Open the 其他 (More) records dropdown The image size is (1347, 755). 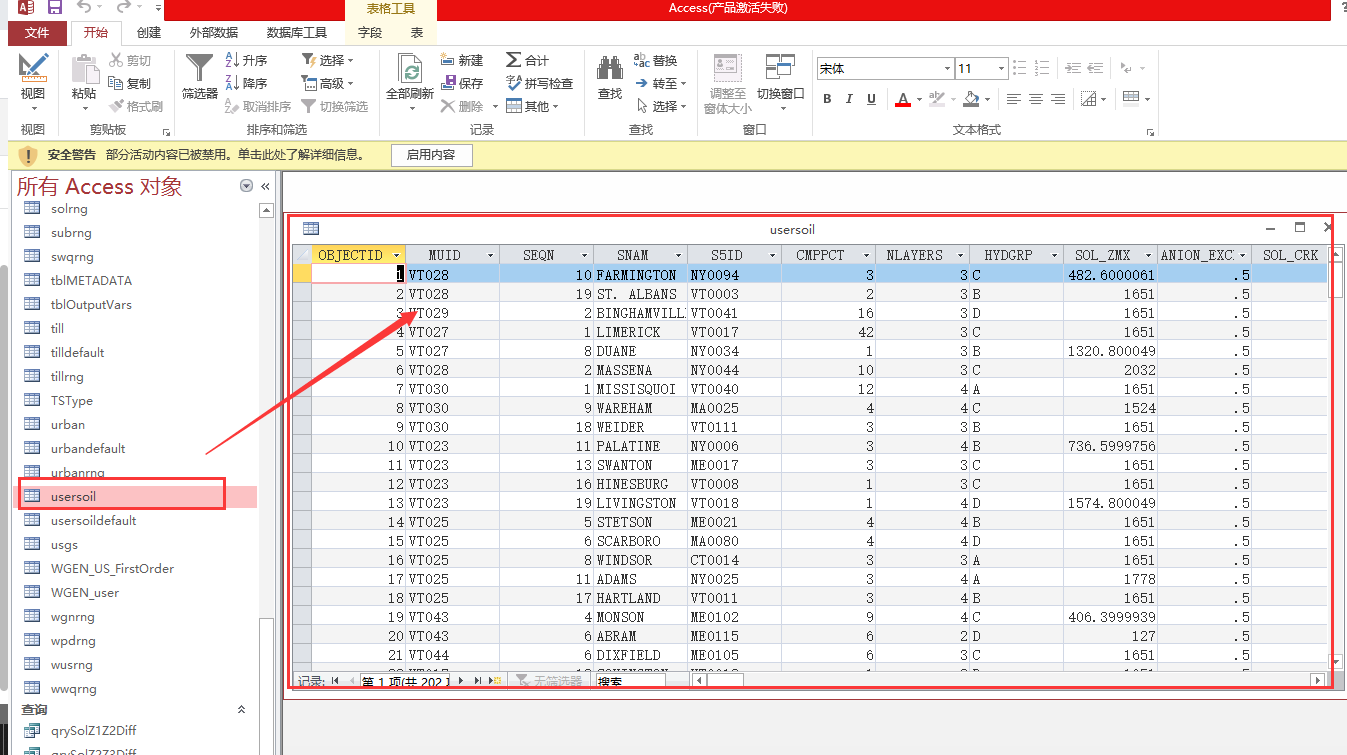click(x=532, y=106)
